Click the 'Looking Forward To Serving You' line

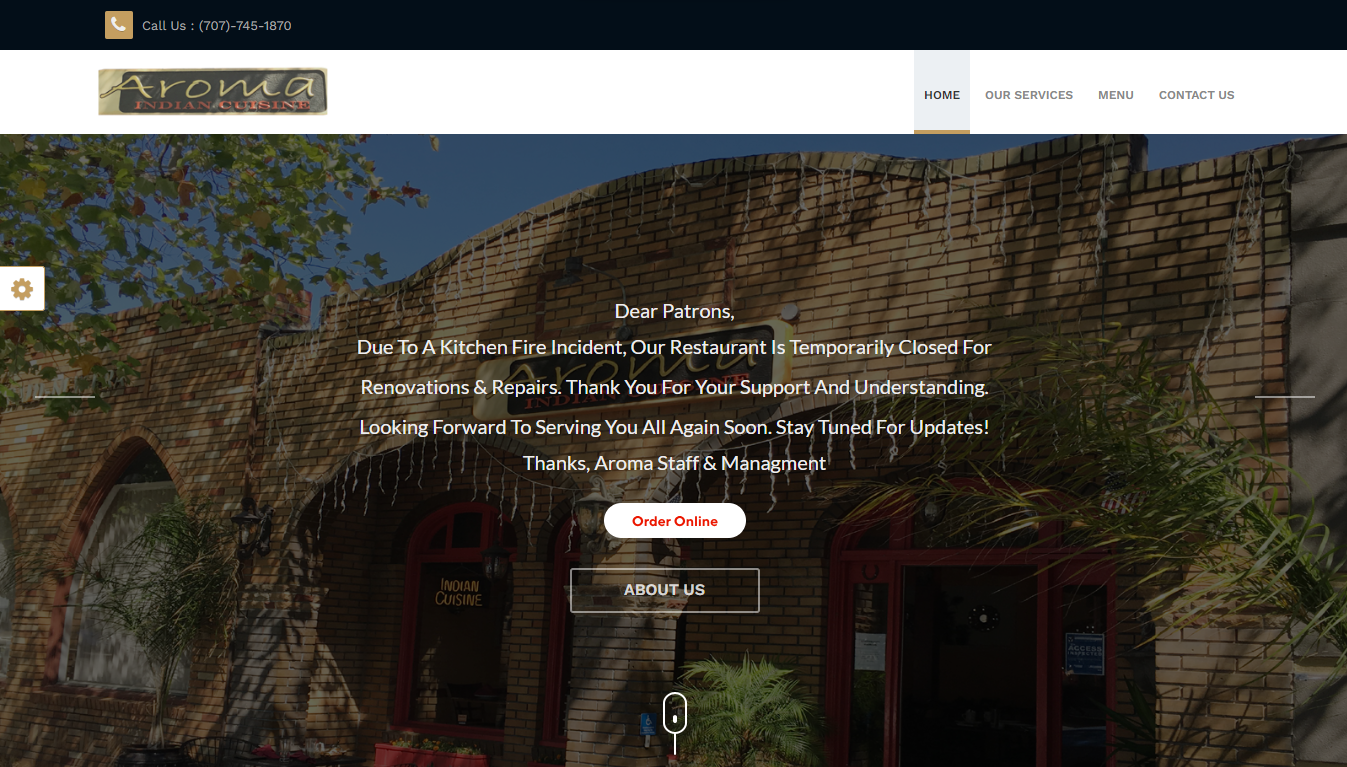(x=674, y=427)
